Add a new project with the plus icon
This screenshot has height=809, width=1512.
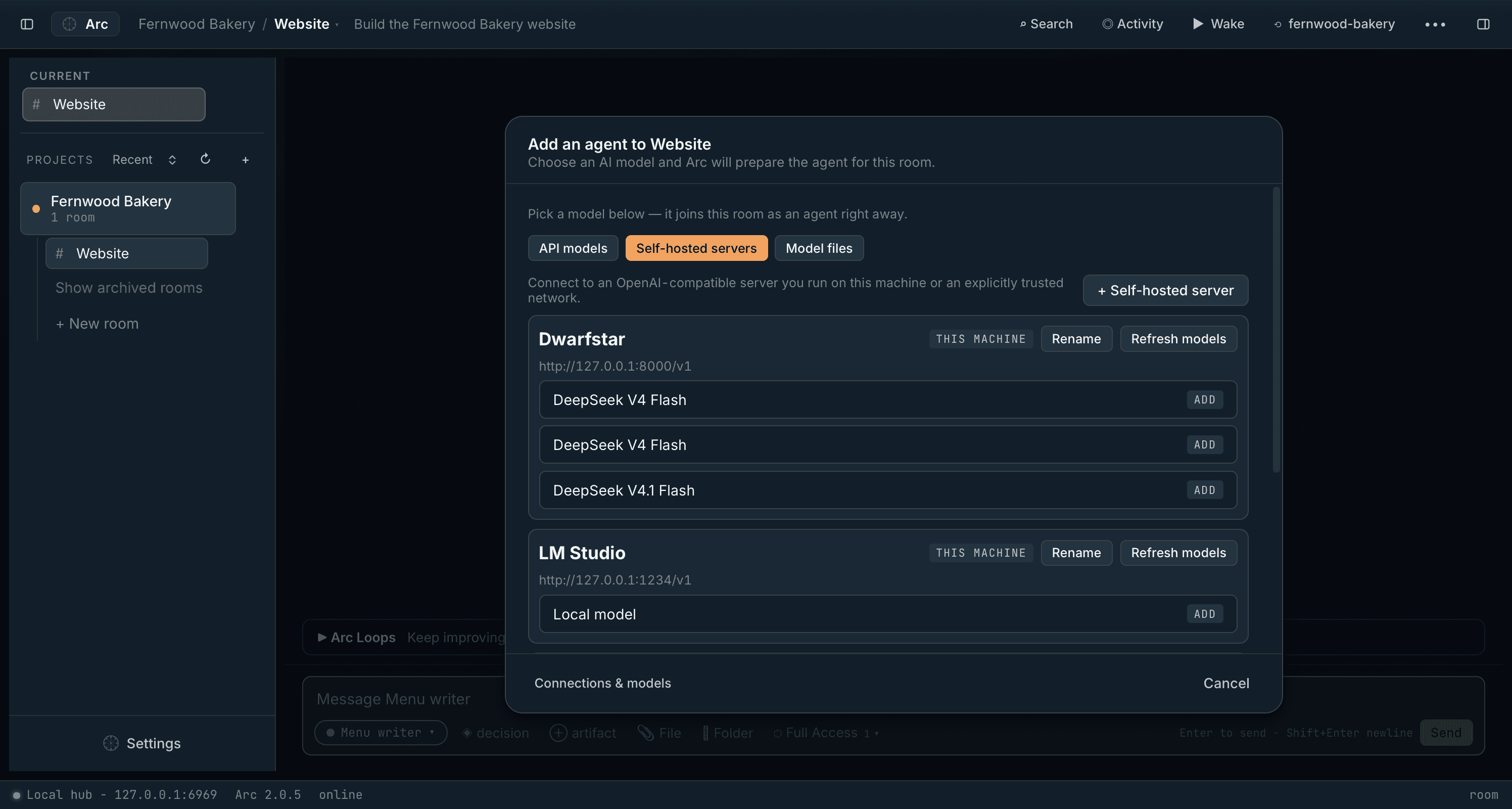coord(246,160)
